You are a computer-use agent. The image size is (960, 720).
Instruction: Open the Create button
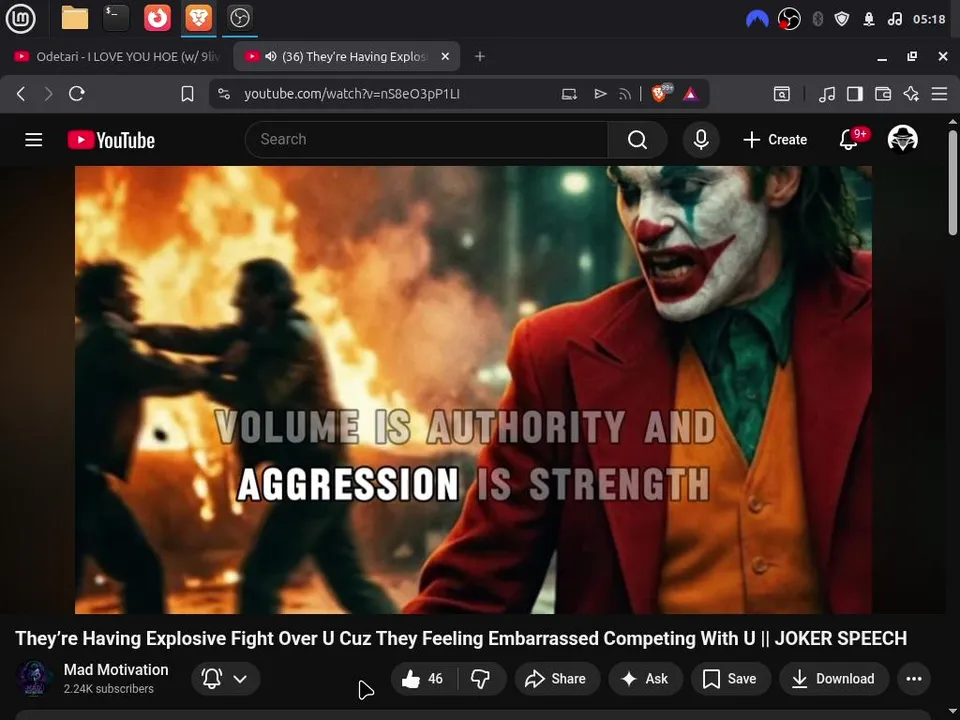(x=775, y=140)
